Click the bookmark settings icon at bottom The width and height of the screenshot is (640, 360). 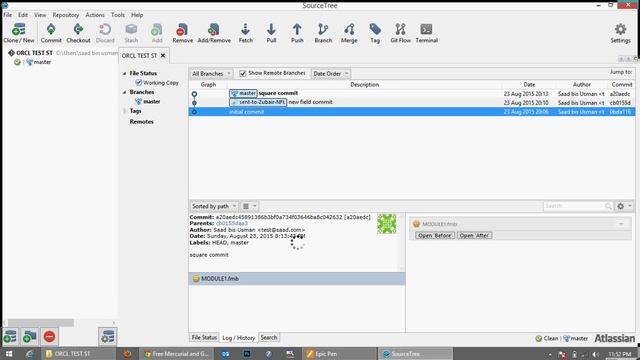click(108, 337)
